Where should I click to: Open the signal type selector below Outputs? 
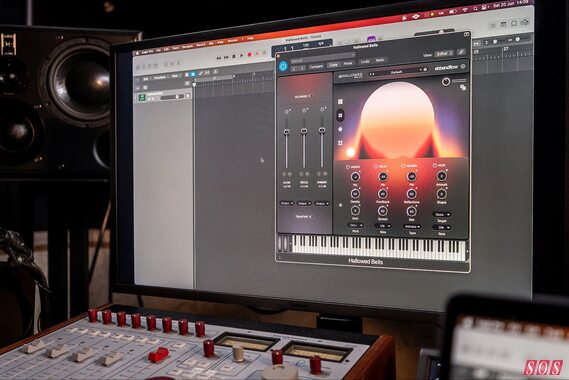click(x=304, y=217)
